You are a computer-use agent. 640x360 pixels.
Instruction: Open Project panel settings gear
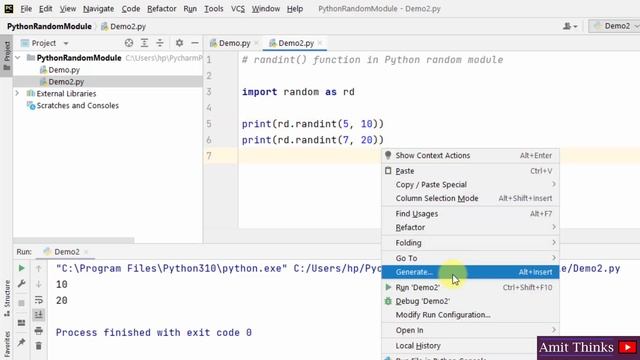pos(179,43)
